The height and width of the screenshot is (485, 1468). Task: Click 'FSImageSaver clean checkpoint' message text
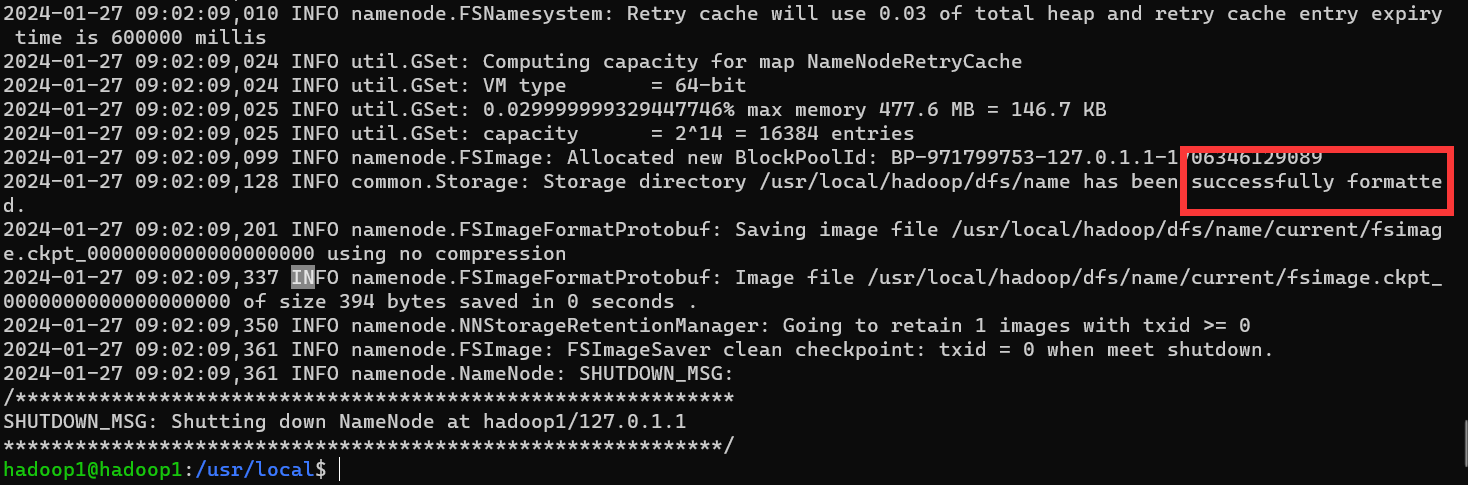coord(740,349)
